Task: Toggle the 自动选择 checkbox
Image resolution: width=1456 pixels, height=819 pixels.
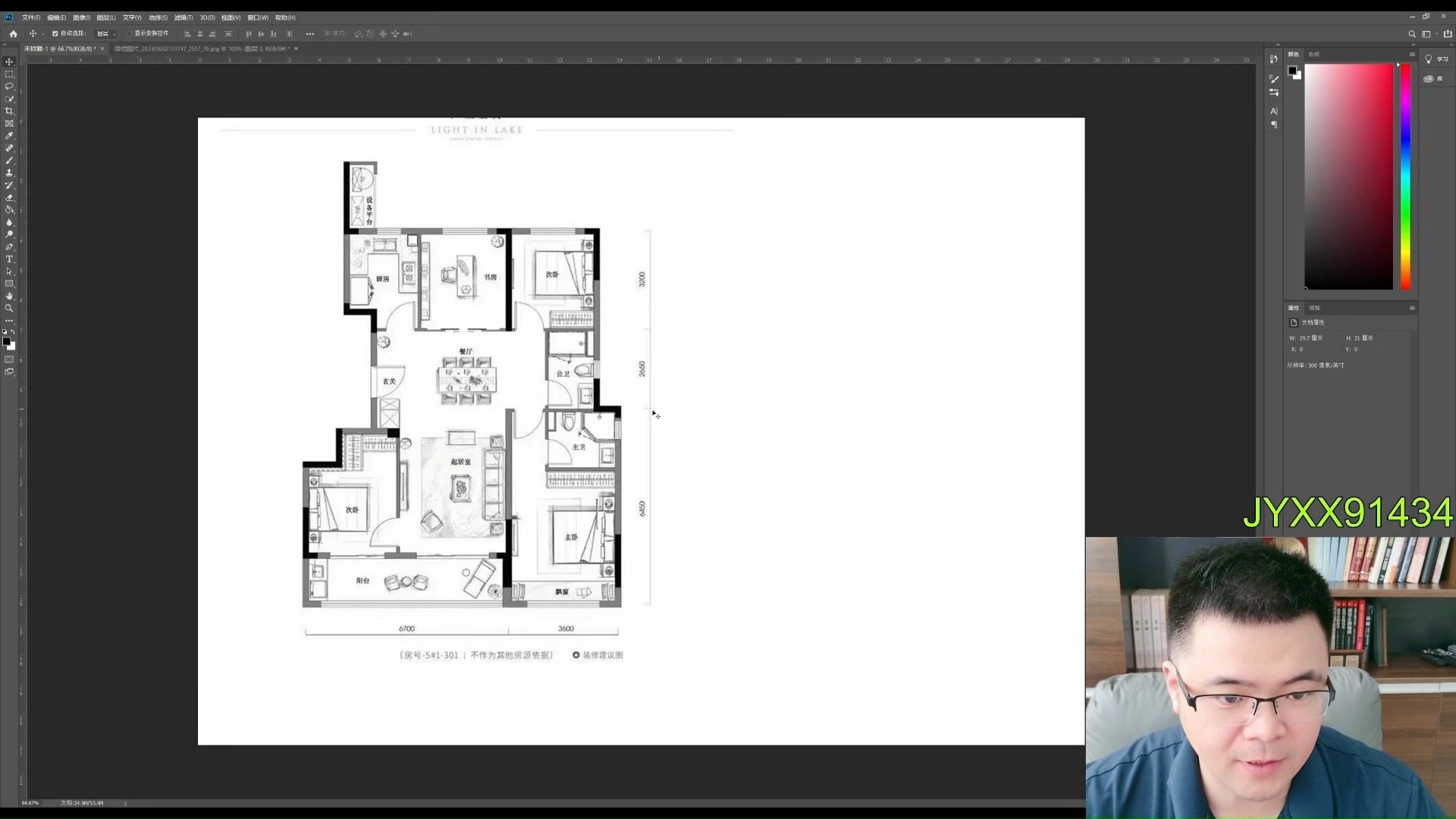Action: [55, 34]
